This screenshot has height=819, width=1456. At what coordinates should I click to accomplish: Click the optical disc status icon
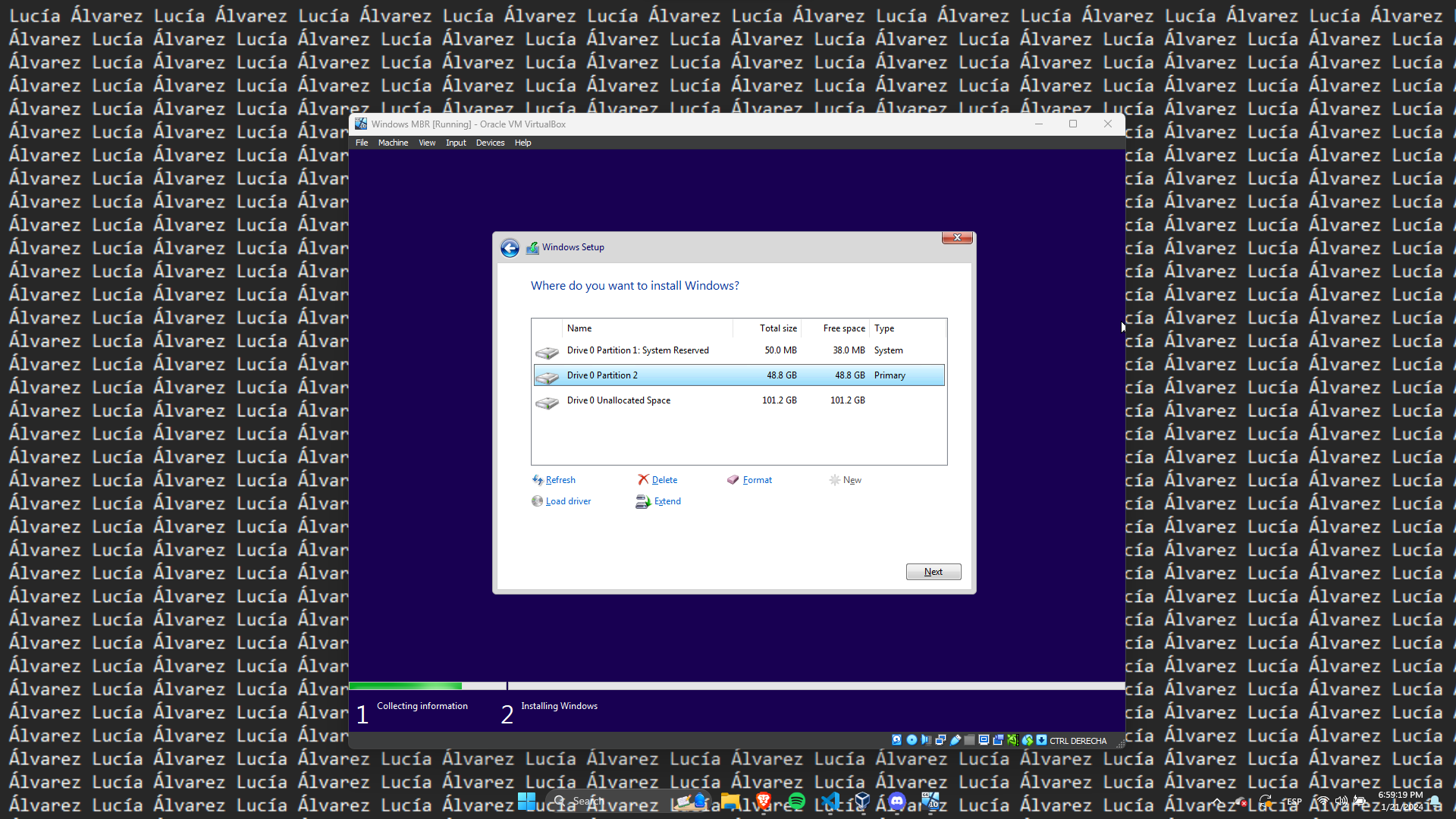(x=912, y=740)
